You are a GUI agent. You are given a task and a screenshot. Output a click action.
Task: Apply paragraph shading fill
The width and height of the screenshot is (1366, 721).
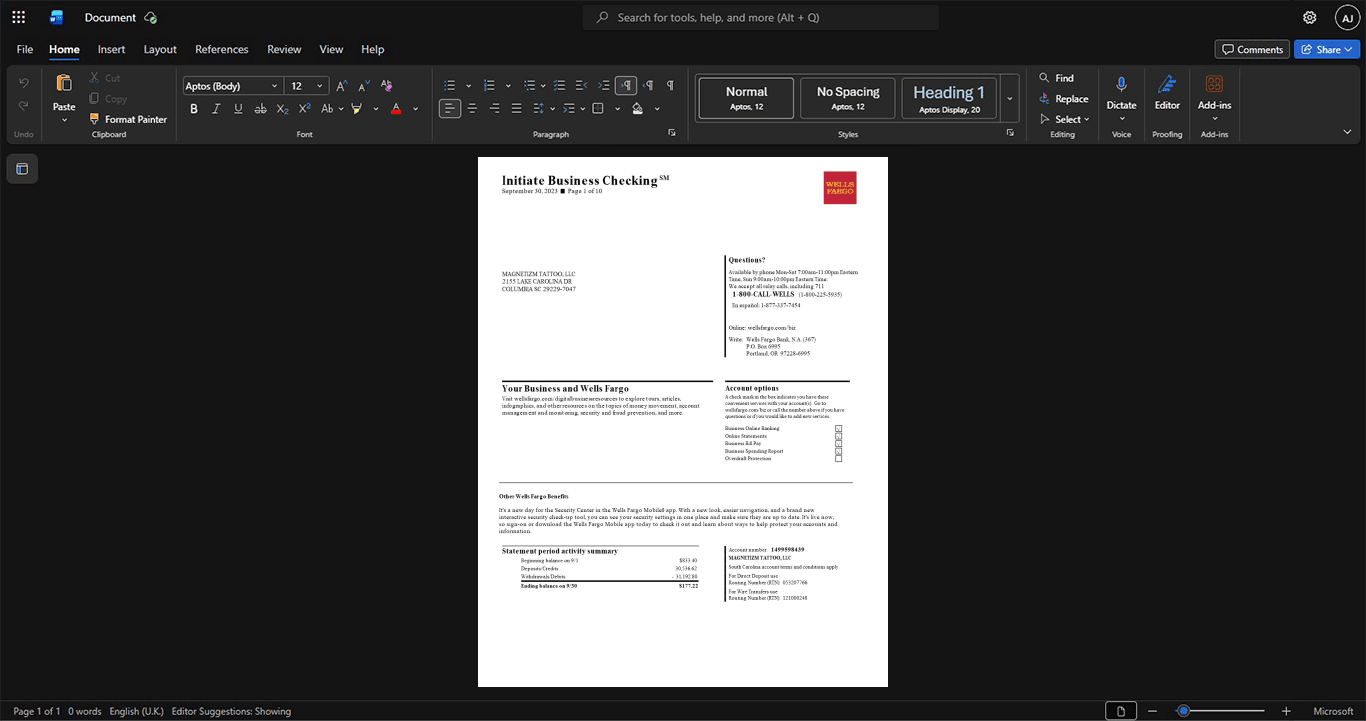[x=638, y=108]
